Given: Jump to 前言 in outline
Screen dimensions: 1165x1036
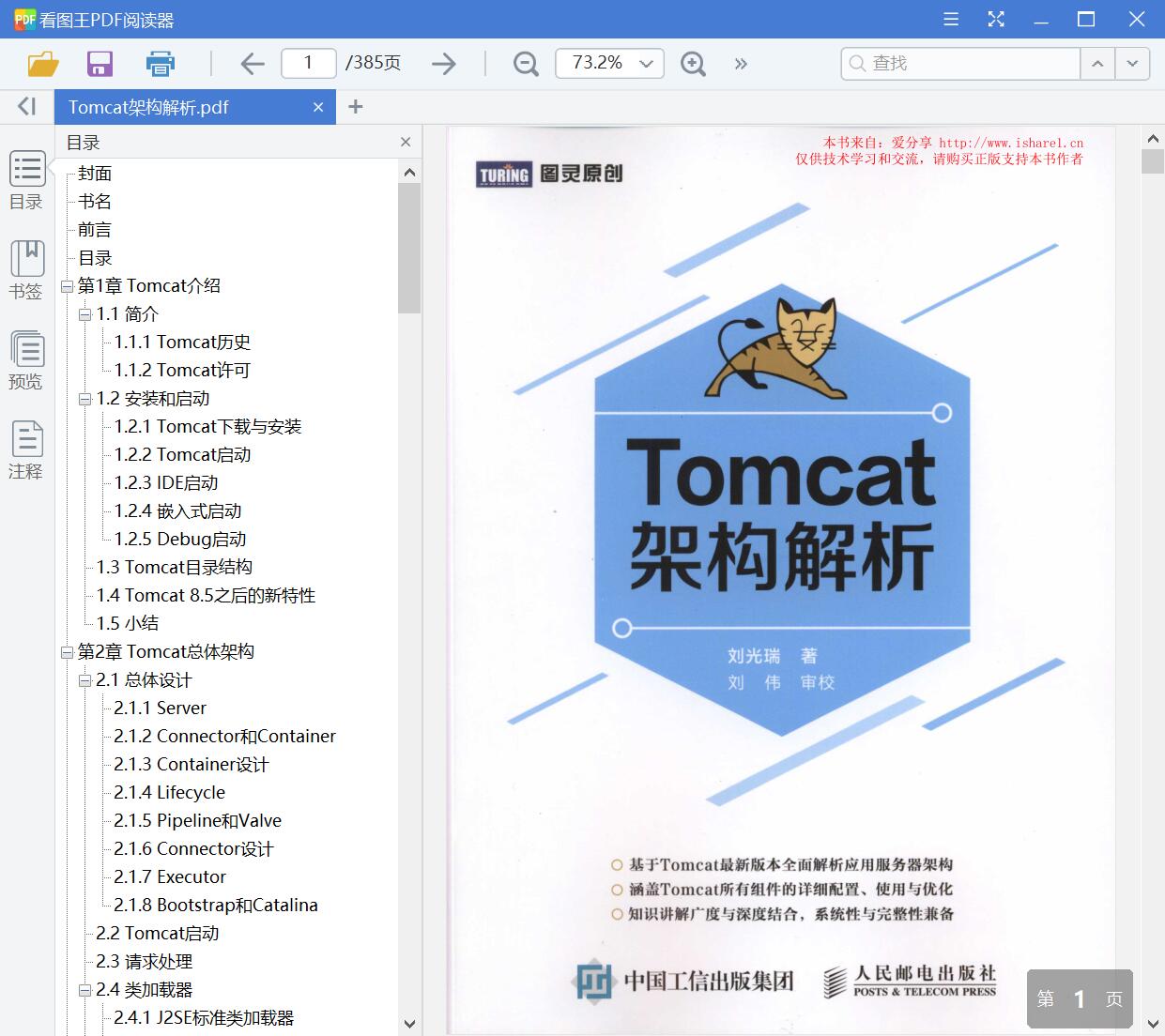Looking at the screenshot, I should tap(95, 230).
